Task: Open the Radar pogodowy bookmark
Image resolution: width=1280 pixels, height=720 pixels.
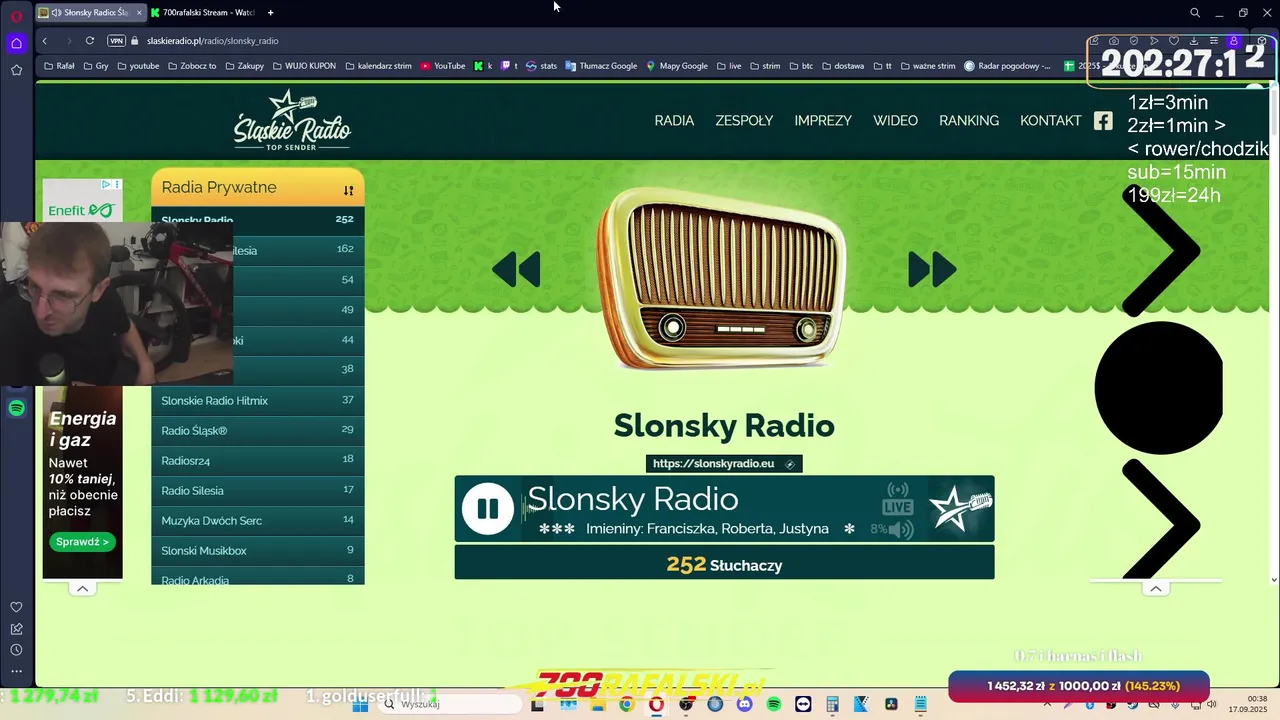Action: [1008, 66]
